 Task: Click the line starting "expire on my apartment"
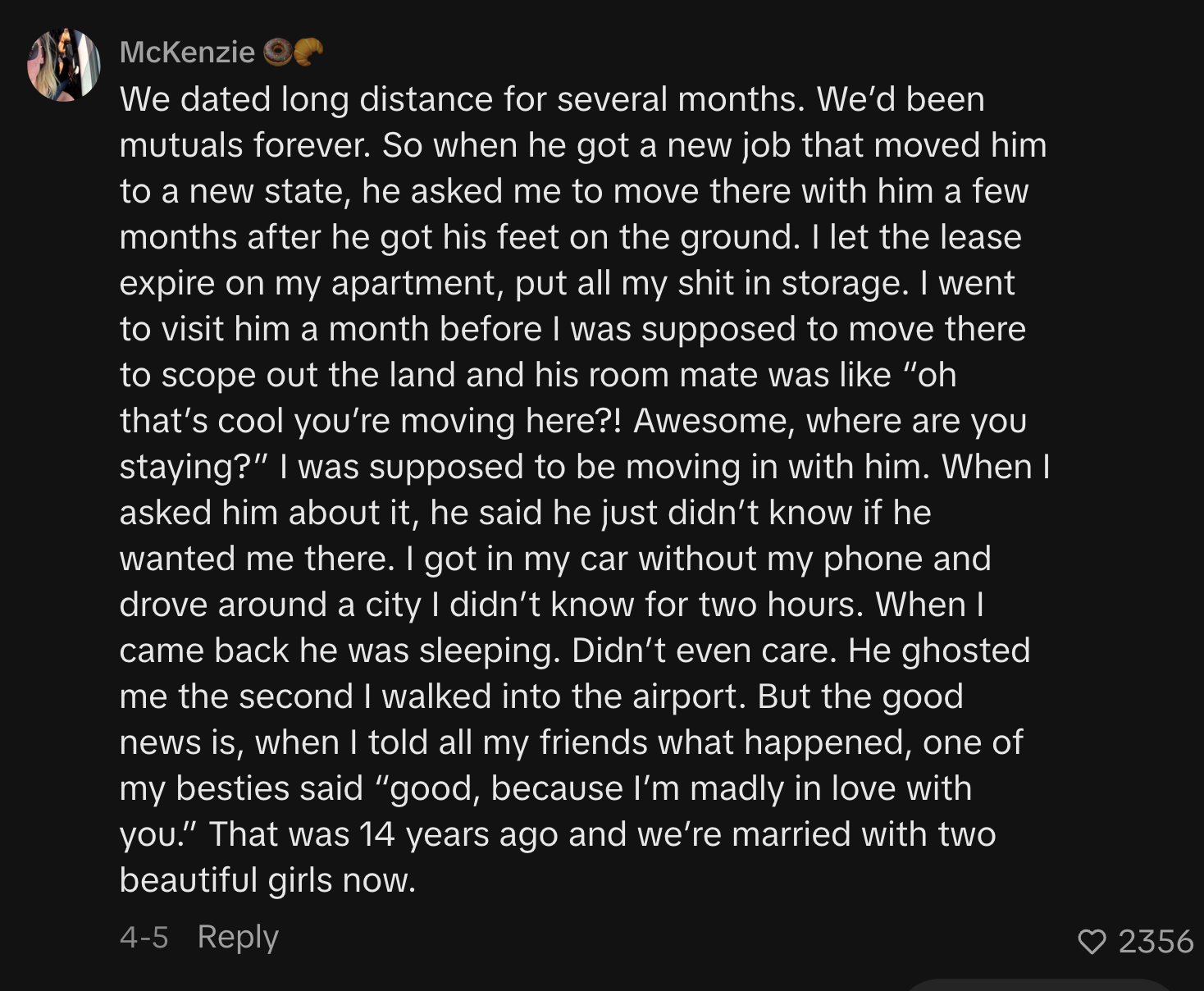(x=567, y=283)
